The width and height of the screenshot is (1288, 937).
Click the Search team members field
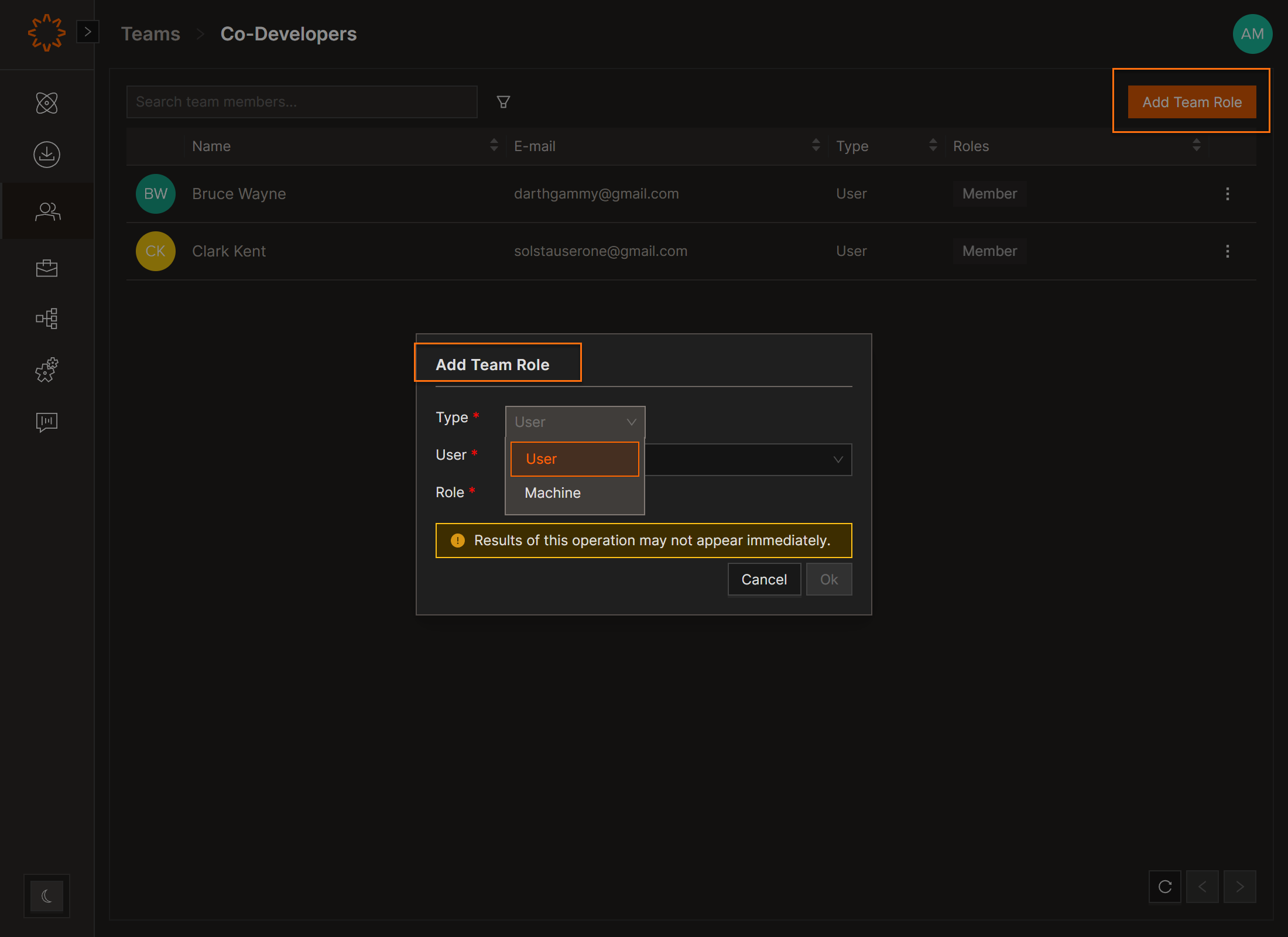(302, 102)
